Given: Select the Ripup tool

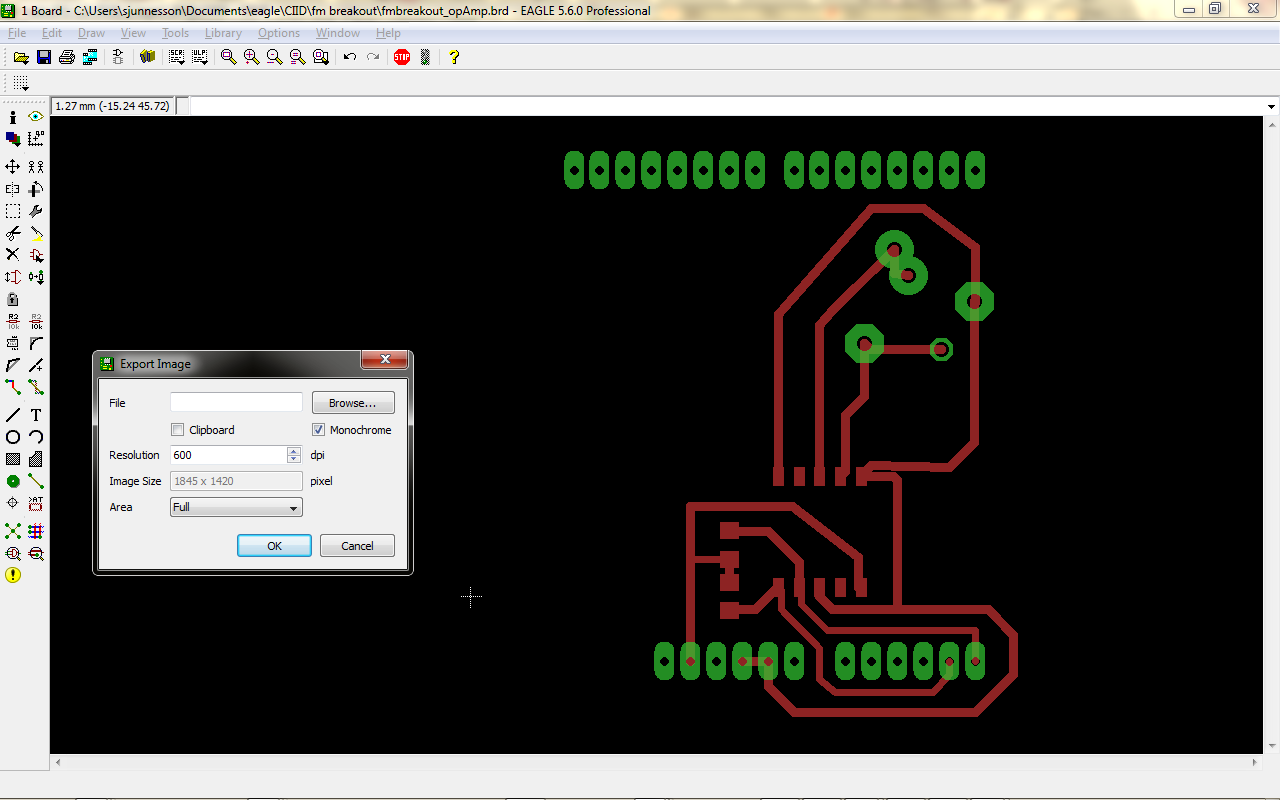Looking at the screenshot, I should (x=36, y=387).
